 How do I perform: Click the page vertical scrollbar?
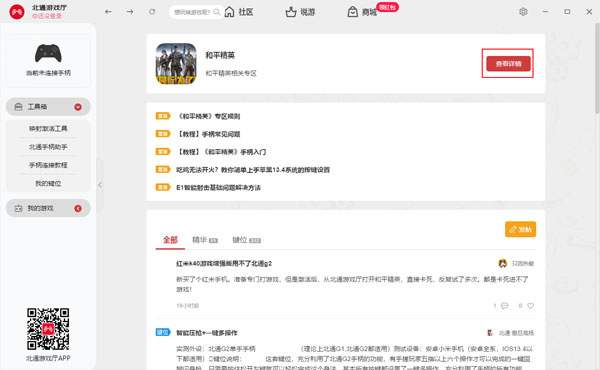pyautogui.click(x=597, y=68)
